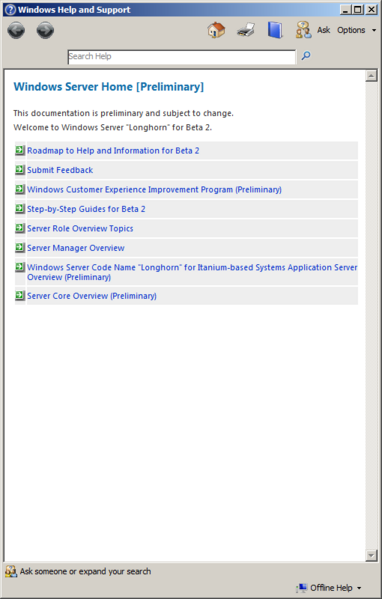Viewport: 382px width, 599px height.
Task: Click the people icon beside Ask someone
Action: [11, 571]
